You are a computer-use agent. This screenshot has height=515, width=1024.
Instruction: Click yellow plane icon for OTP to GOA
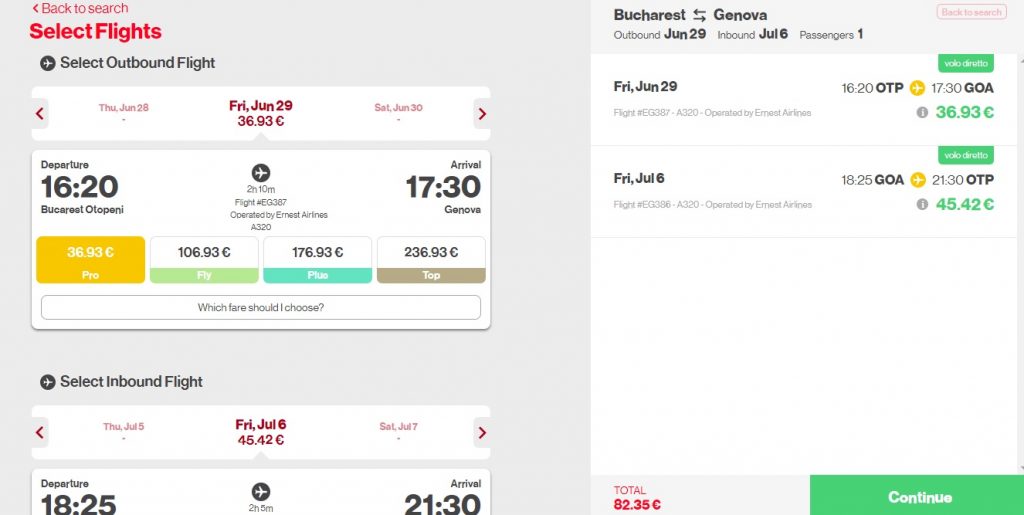(x=918, y=87)
